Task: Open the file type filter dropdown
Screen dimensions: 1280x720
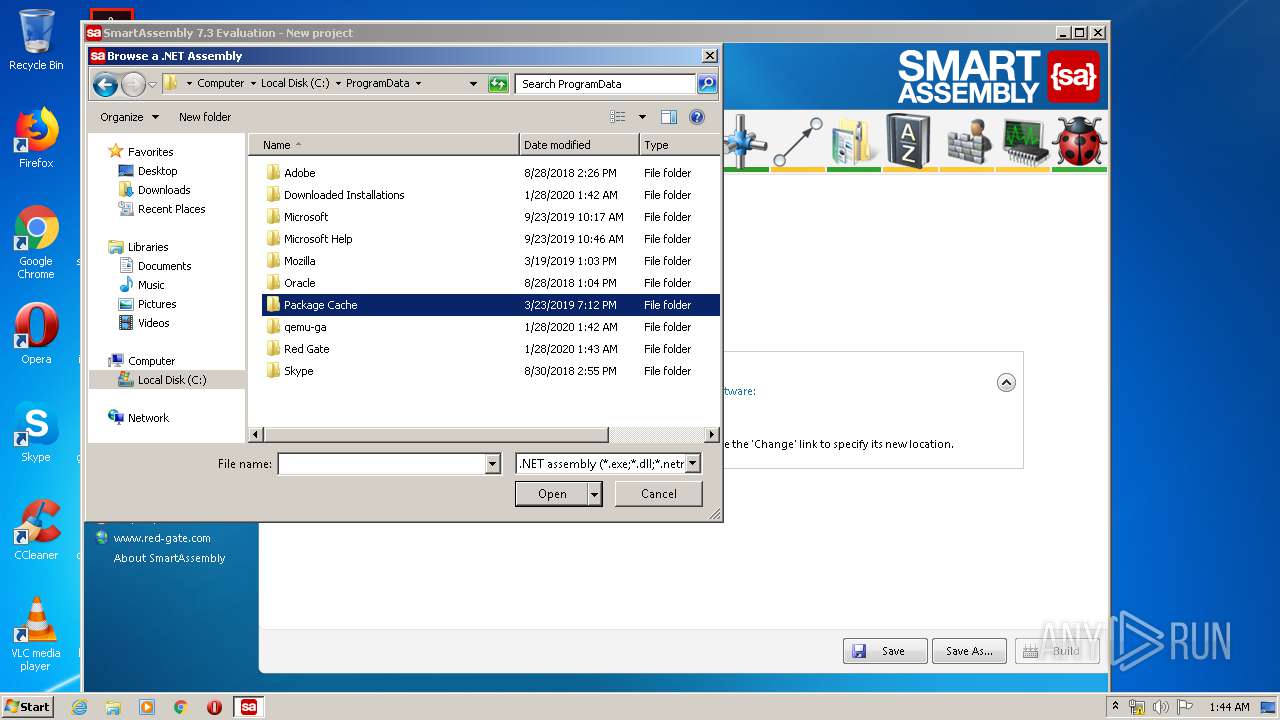Action: [692, 464]
